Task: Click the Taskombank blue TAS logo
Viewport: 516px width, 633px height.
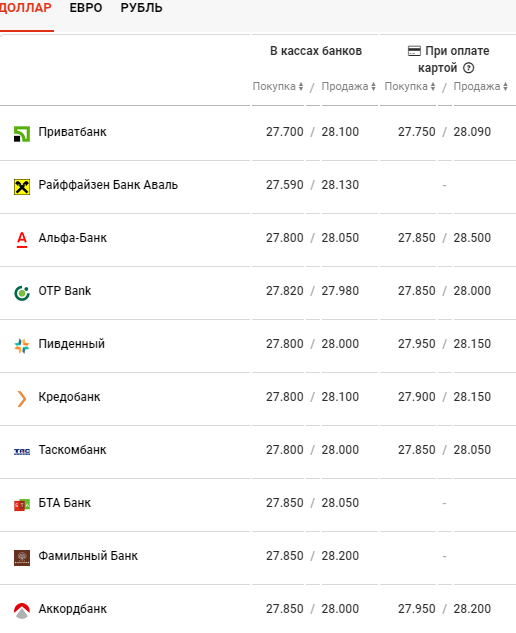Action: [22, 452]
